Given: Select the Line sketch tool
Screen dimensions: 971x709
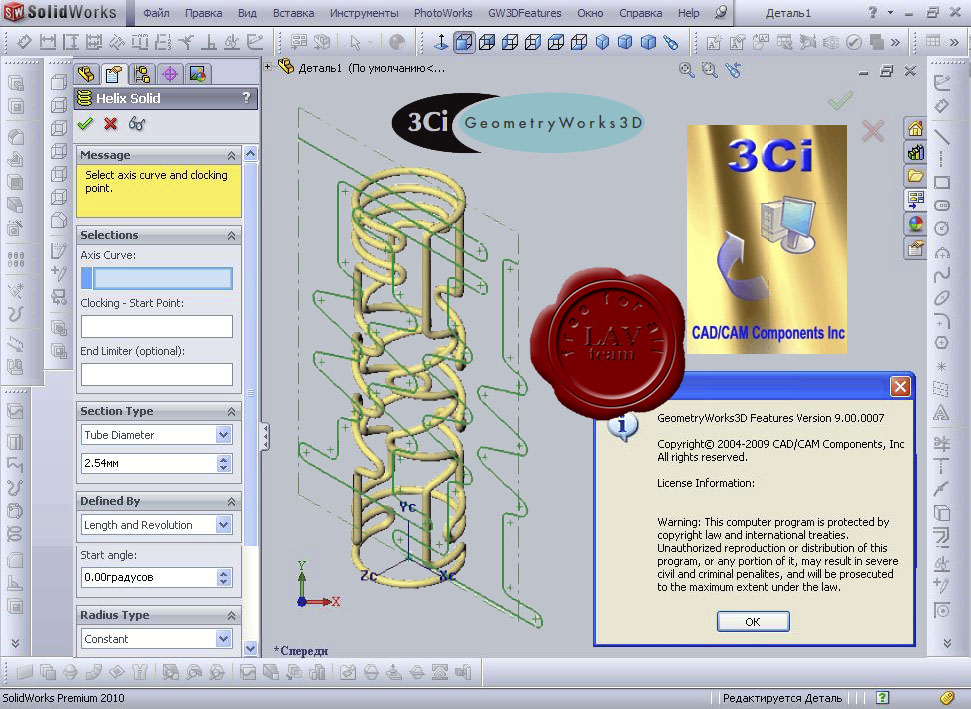Looking at the screenshot, I should pyautogui.click(x=942, y=137).
